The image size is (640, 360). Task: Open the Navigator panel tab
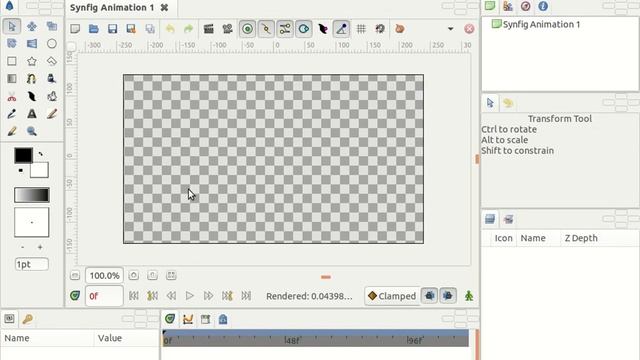pos(526,6)
